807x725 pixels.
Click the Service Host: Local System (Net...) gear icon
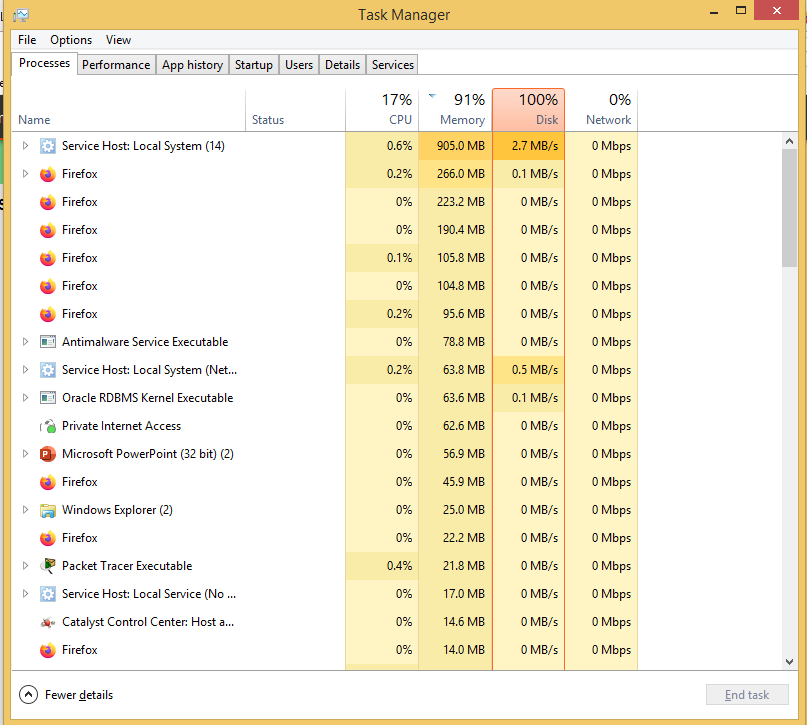(x=48, y=370)
